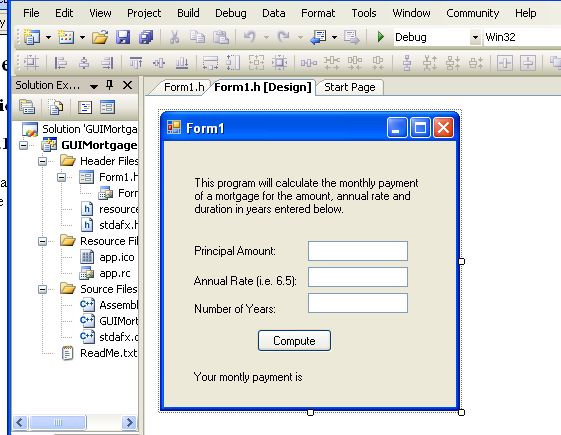
Task: Click the Open File folder icon
Action: pyautogui.click(x=100, y=37)
